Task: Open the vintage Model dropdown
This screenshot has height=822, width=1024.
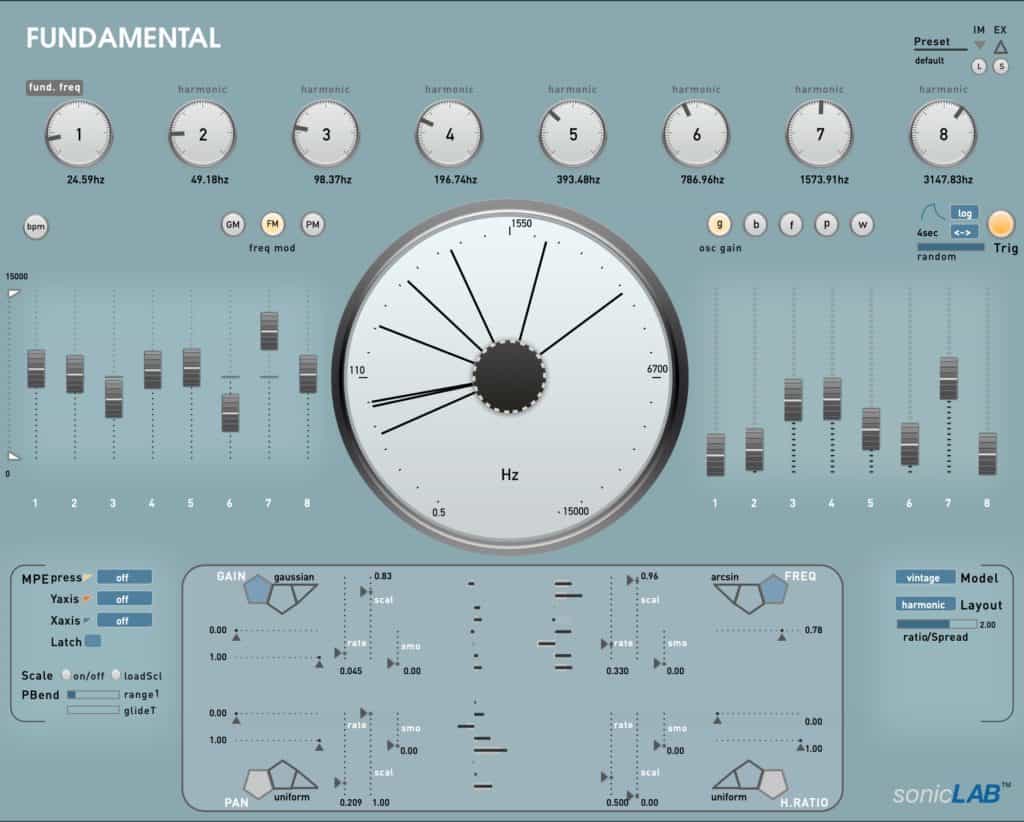Action: pyautogui.click(x=925, y=578)
